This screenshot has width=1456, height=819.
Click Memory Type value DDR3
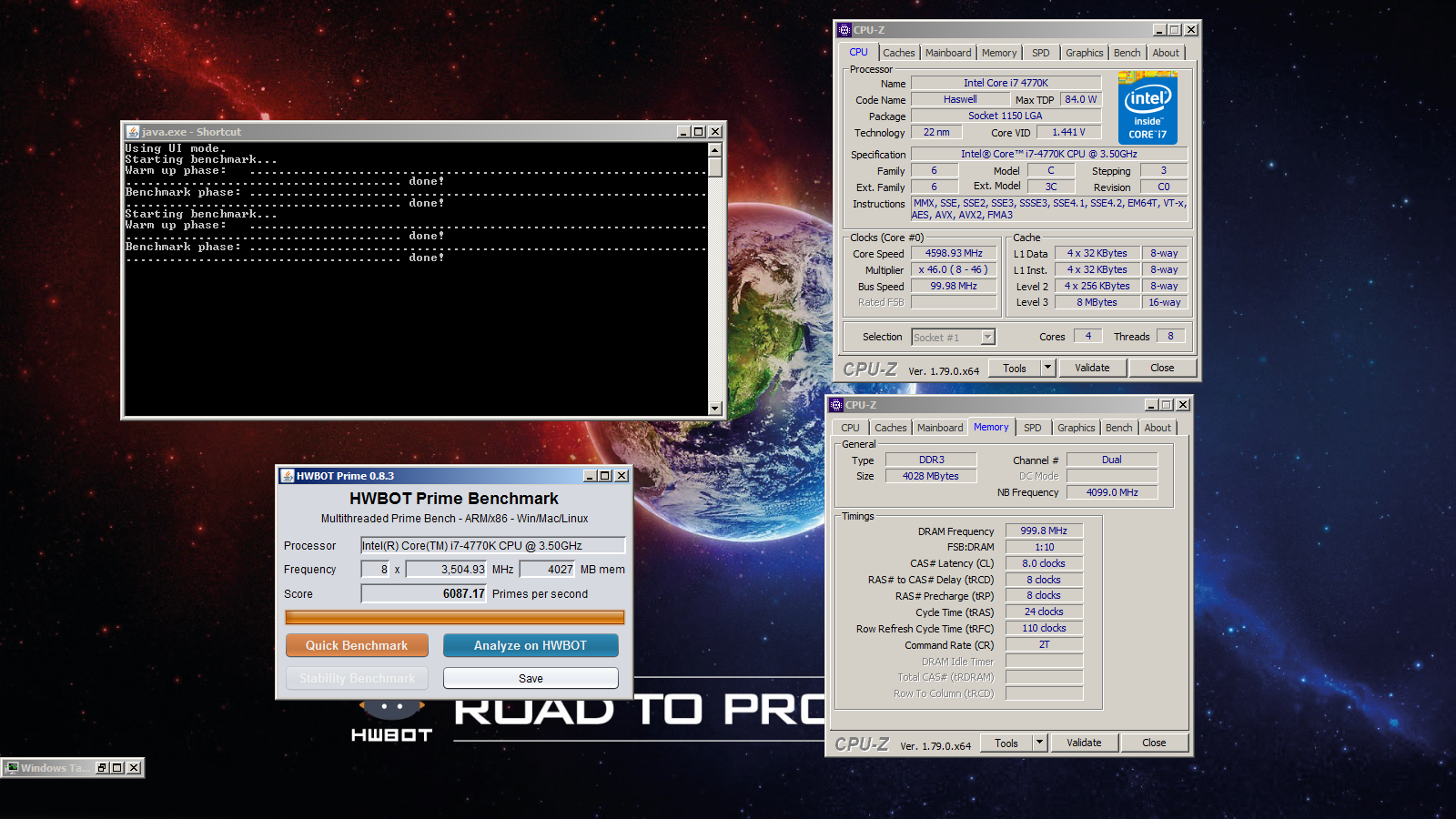click(931, 460)
